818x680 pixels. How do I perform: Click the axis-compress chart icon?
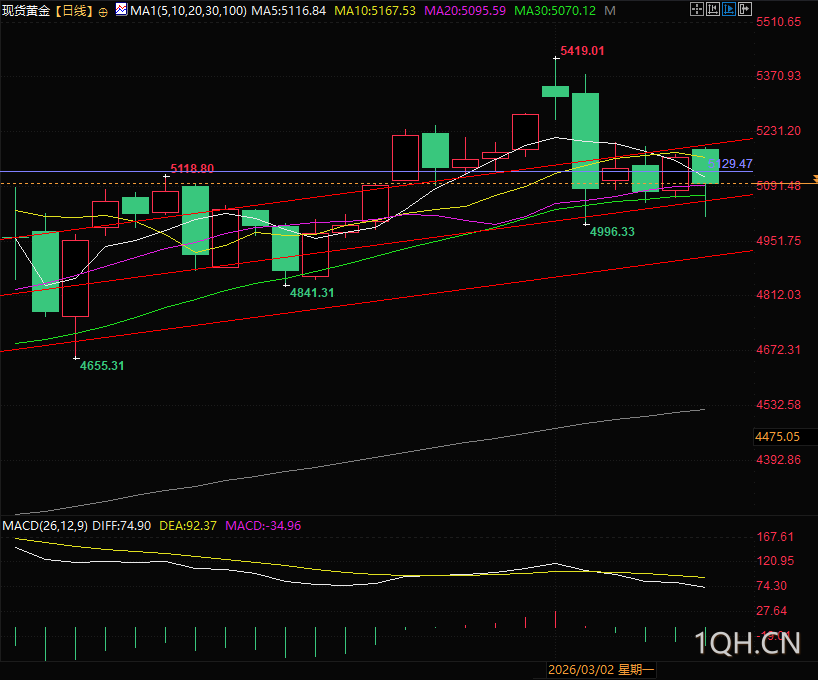click(x=713, y=9)
